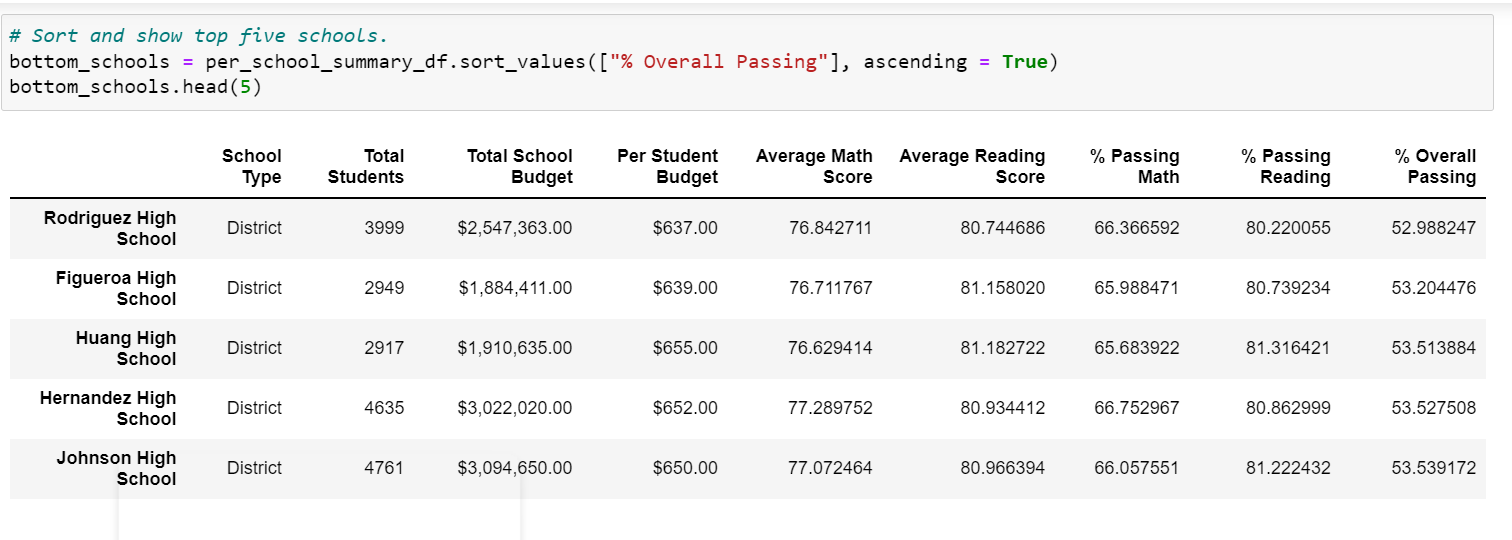1512x540 pixels.
Task: Click Rodriguez total students value 3999
Action: pos(385,228)
